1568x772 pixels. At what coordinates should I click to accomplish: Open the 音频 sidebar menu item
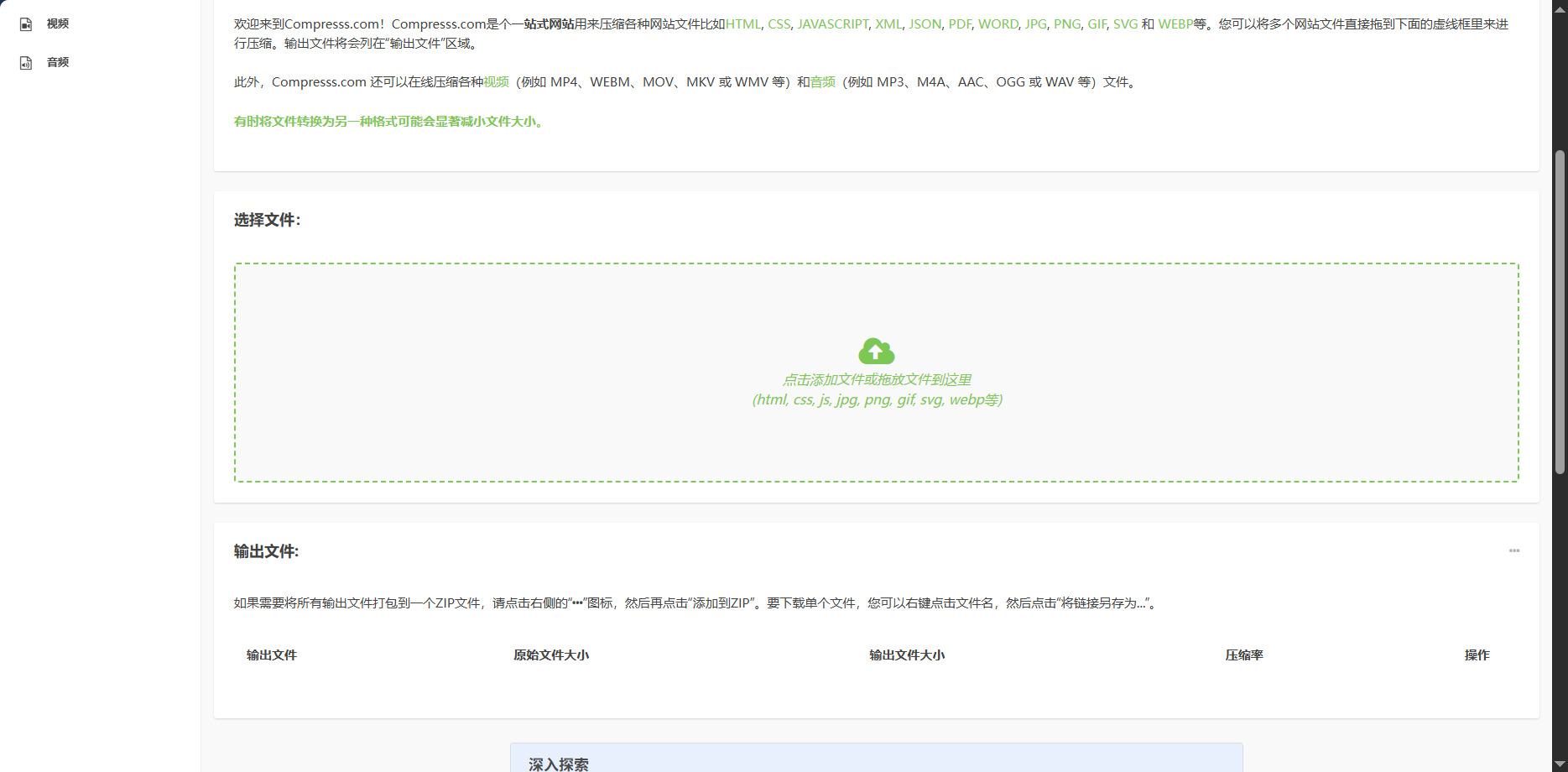[58, 62]
